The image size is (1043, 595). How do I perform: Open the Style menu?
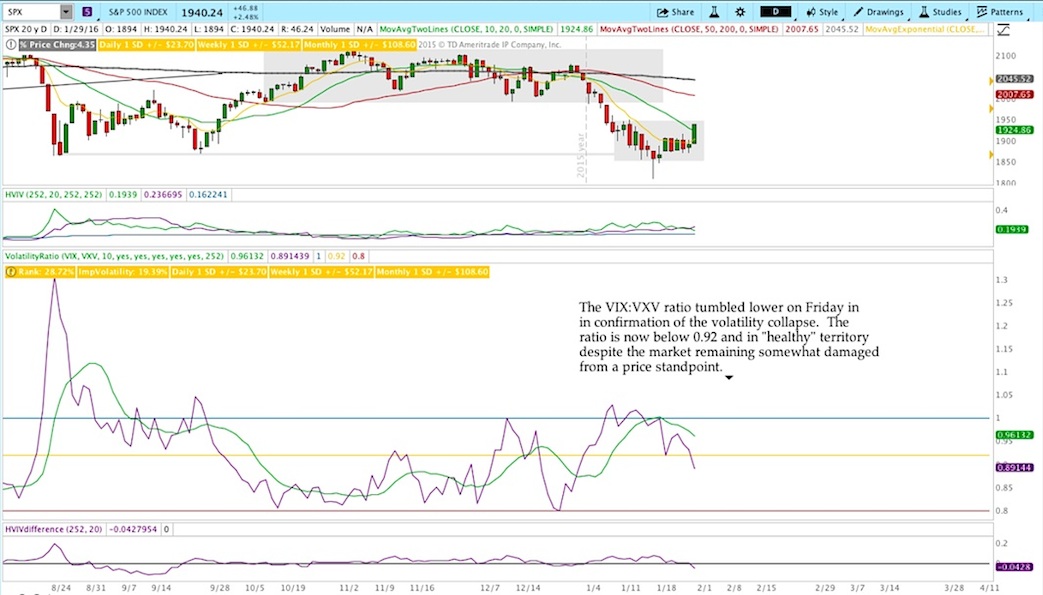(822, 12)
